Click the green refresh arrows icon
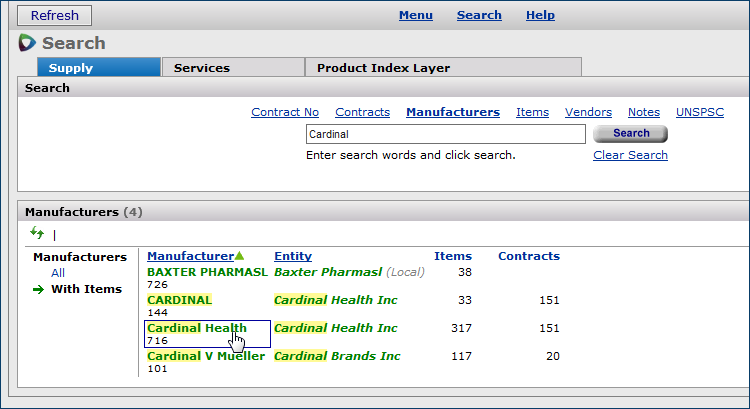 pos(37,233)
